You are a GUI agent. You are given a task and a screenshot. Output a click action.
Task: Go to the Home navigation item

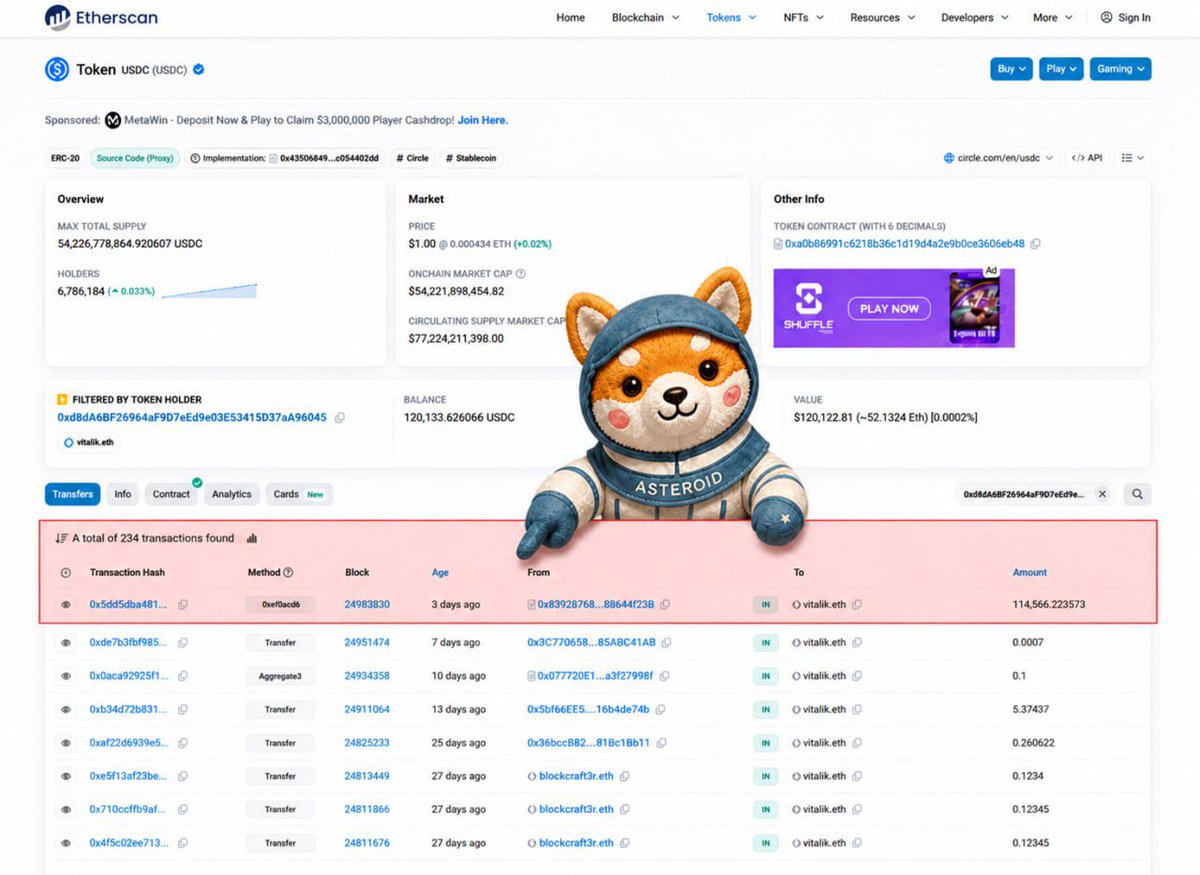(570, 17)
